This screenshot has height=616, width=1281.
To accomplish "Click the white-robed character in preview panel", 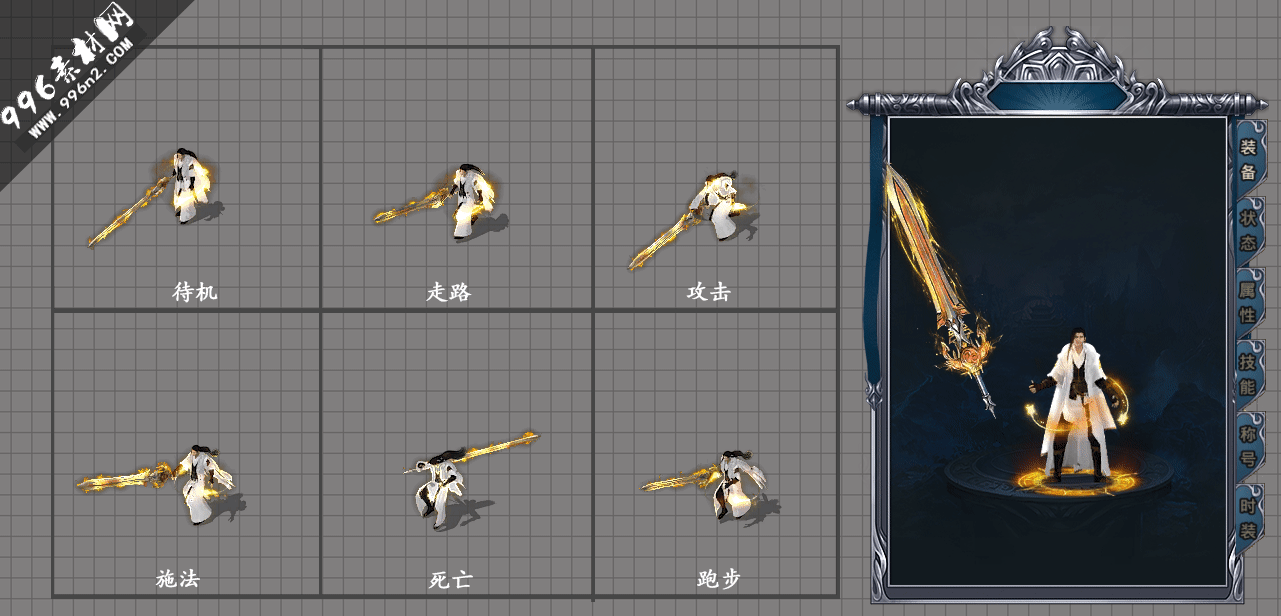I will click(1076, 405).
